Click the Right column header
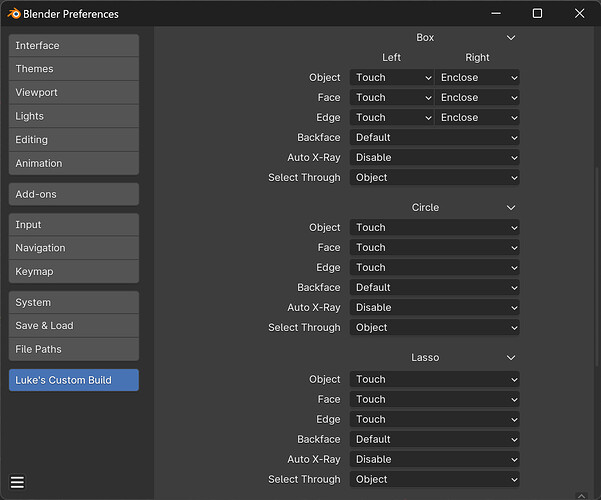Screen dimensions: 601x500 coord(477,58)
